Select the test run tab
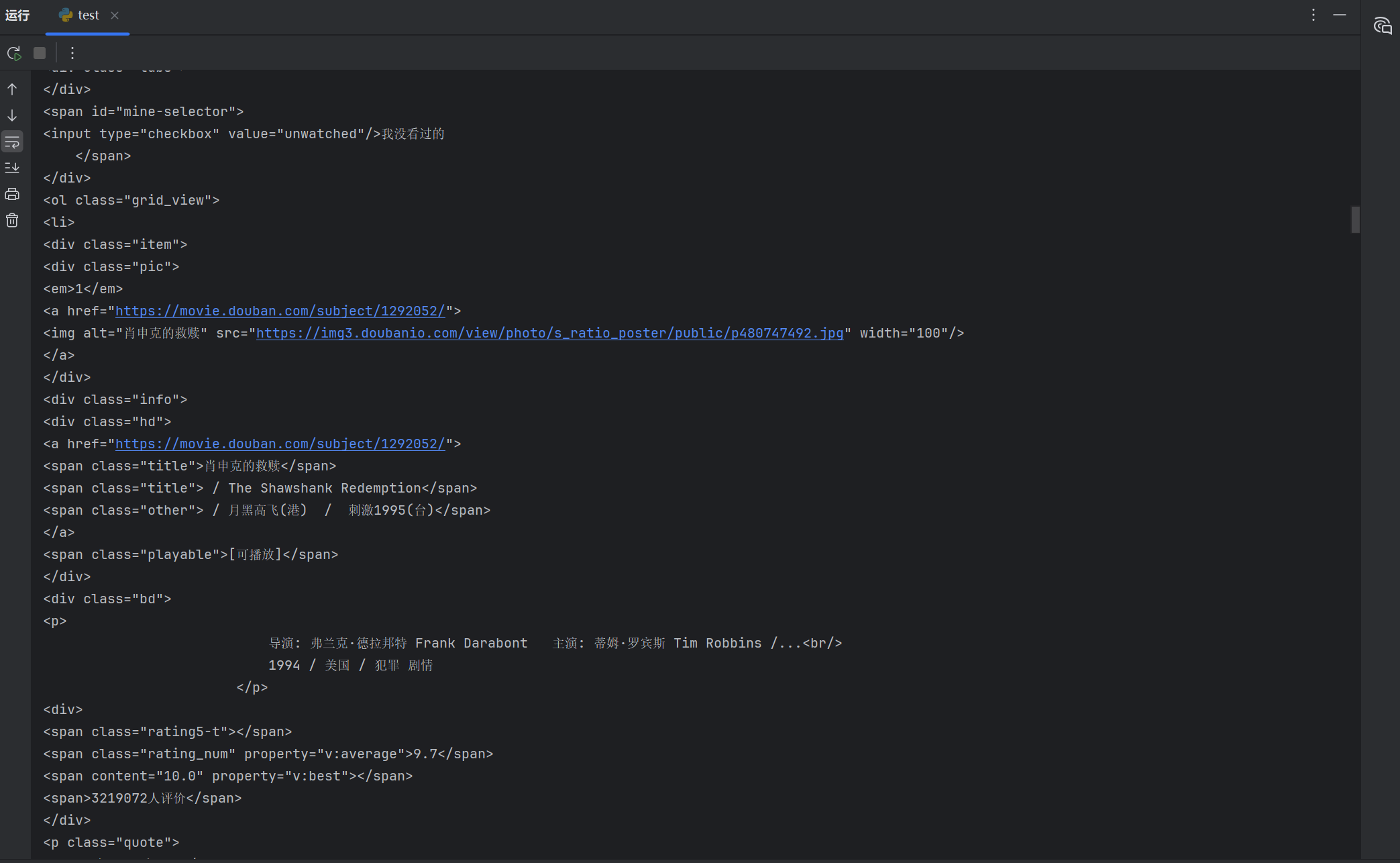This screenshot has height=863, width=1400. click(x=87, y=15)
